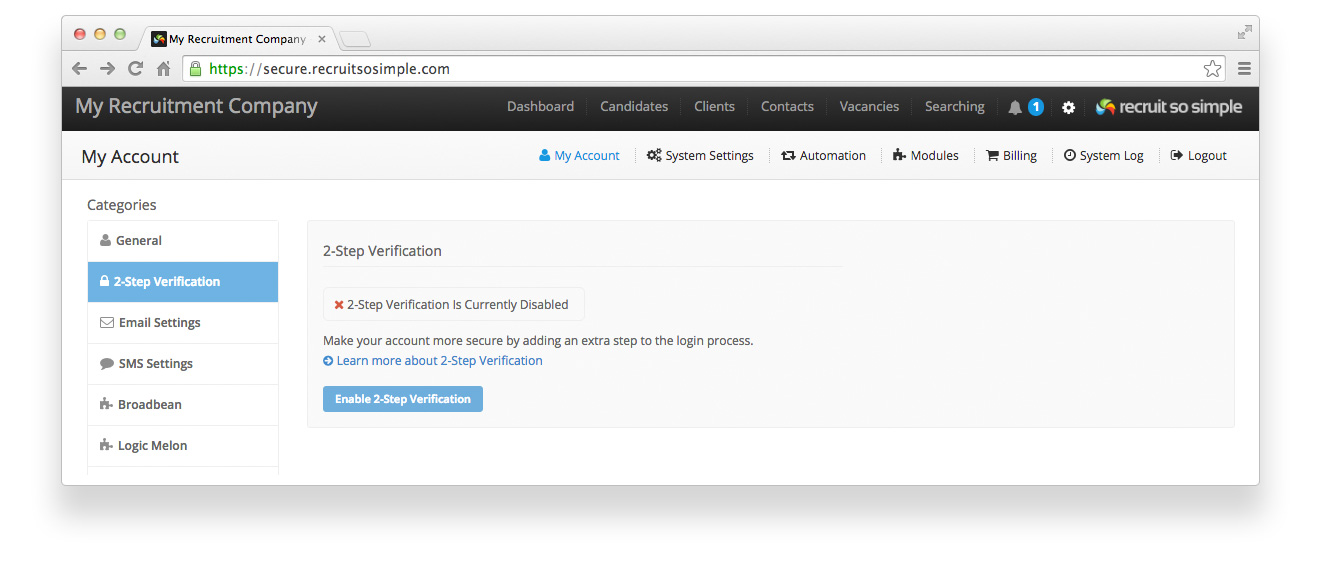The height and width of the screenshot is (562, 1325).
Task: Click the browser back arrow
Action: coord(80,69)
